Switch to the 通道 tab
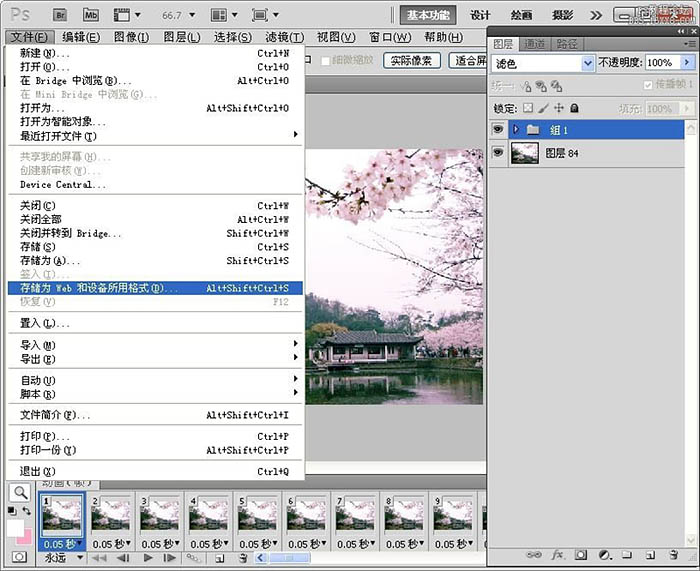The image size is (700, 571). (x=535, y=44)
